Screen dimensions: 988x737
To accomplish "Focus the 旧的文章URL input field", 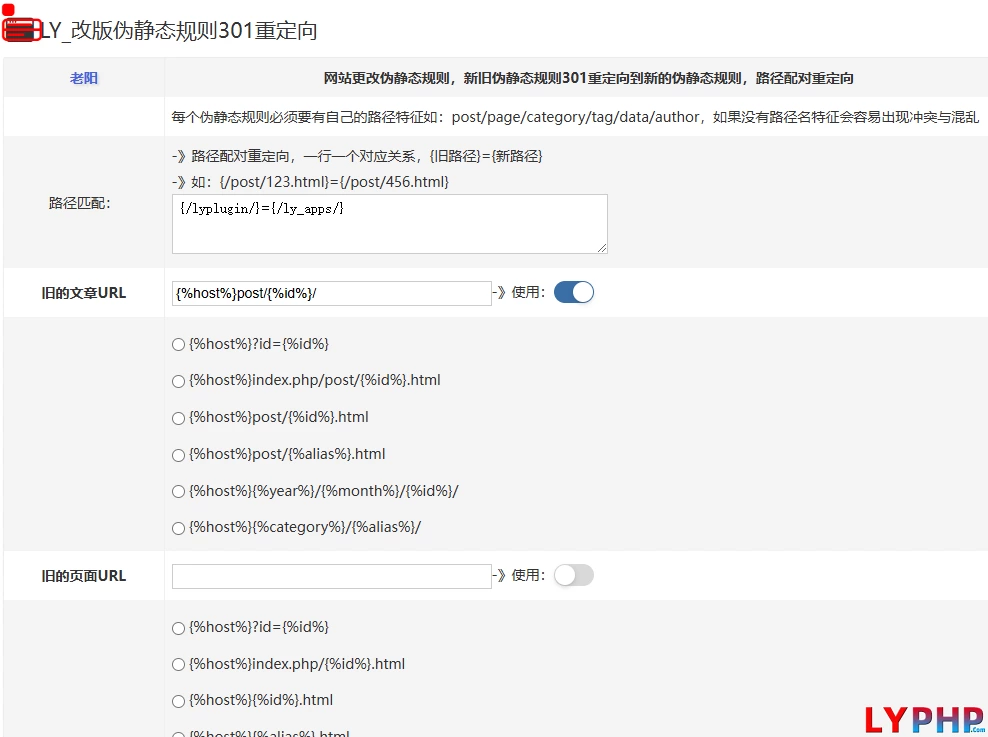I will (x=331, y=293).
